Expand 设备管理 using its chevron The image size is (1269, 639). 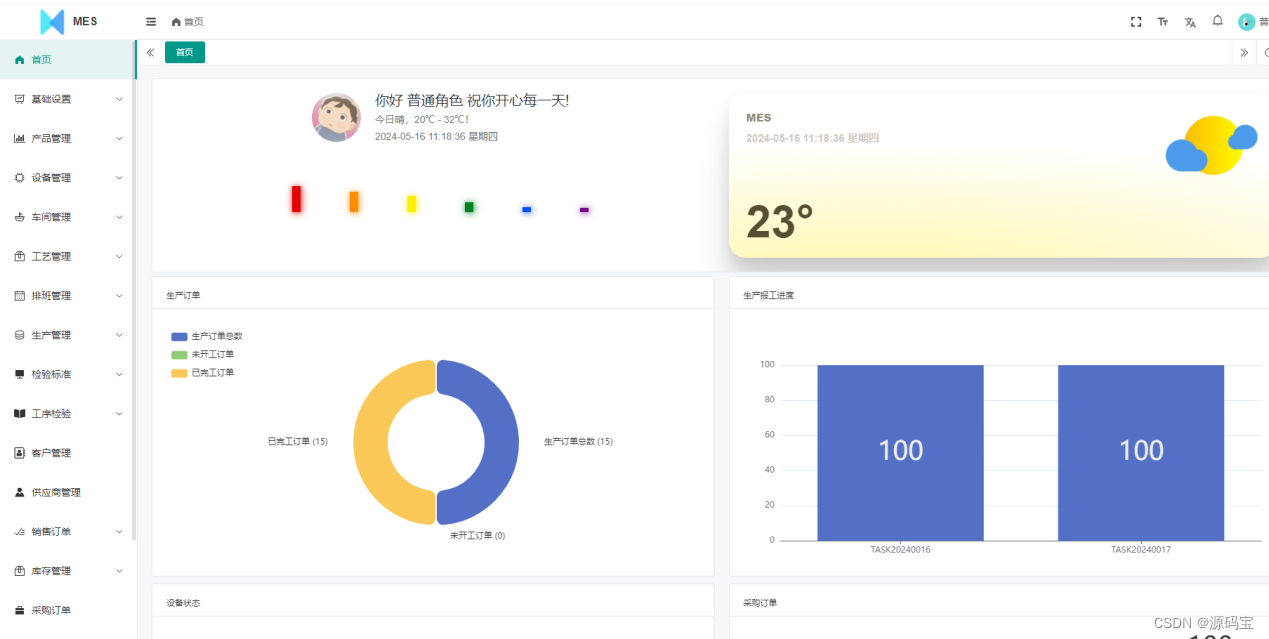tap(119, 178)
